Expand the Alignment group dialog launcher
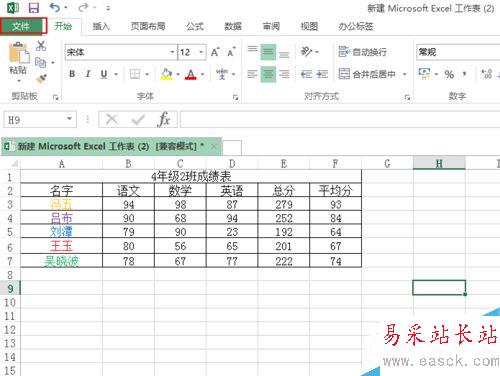 [x=407, y=97]
